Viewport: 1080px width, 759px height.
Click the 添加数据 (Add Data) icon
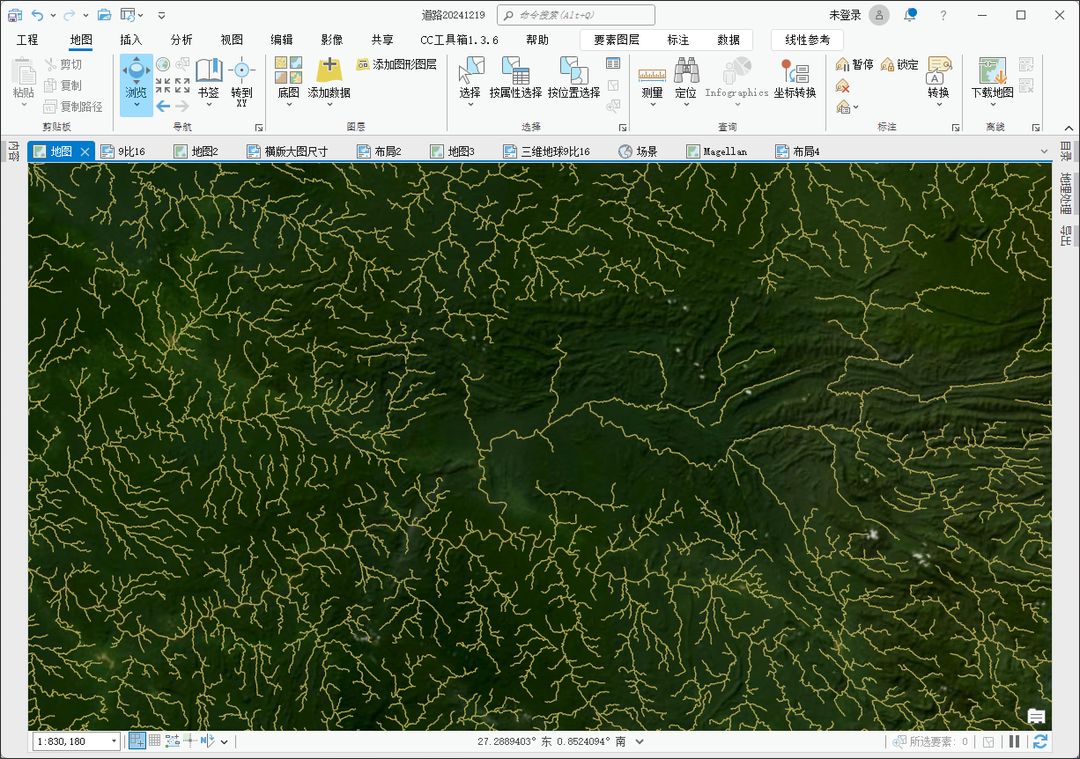(x=329, y=70)
